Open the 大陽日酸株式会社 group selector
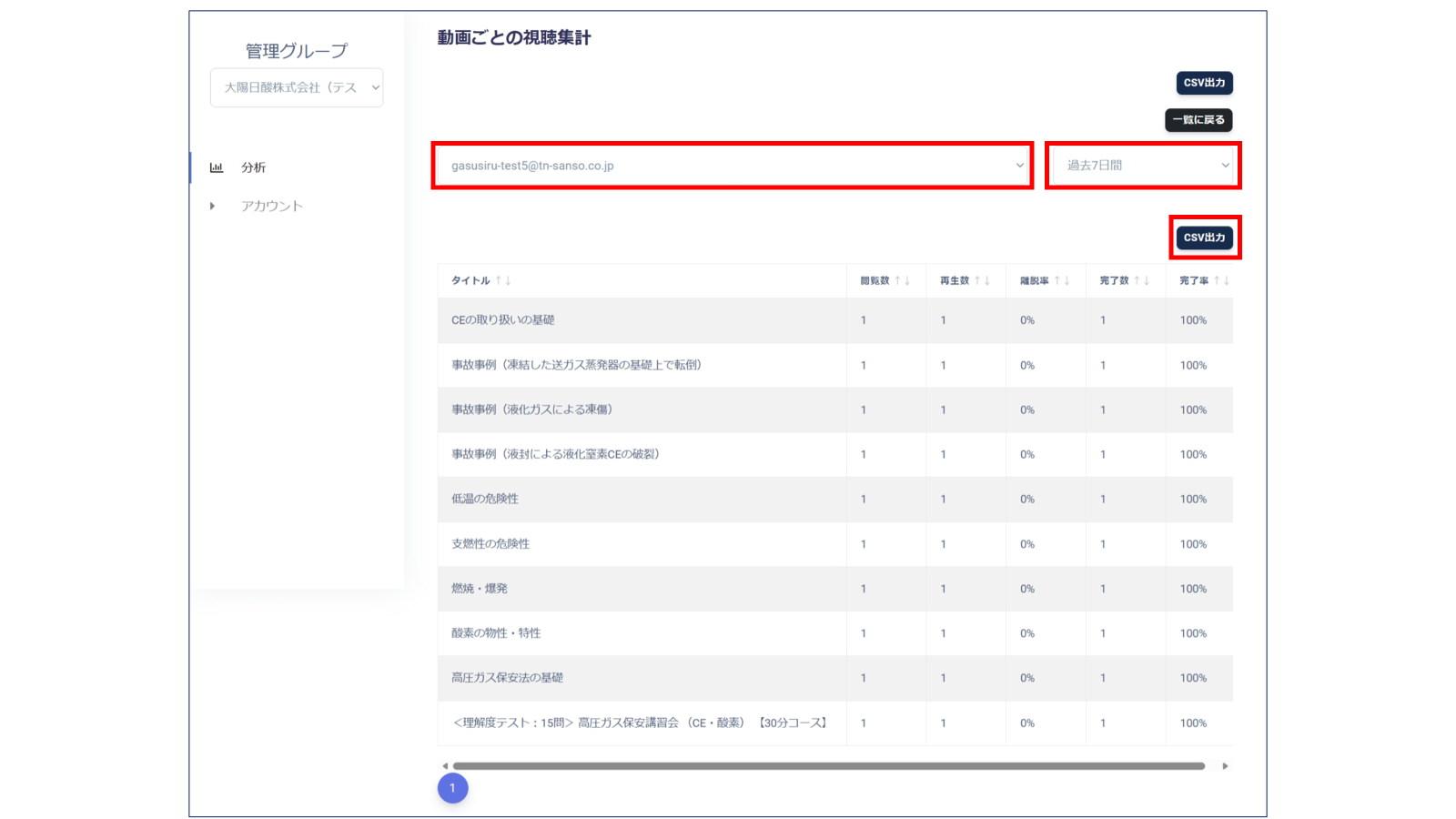The height and width of the screenshot is (819, 1456). (x=297, y=87)
